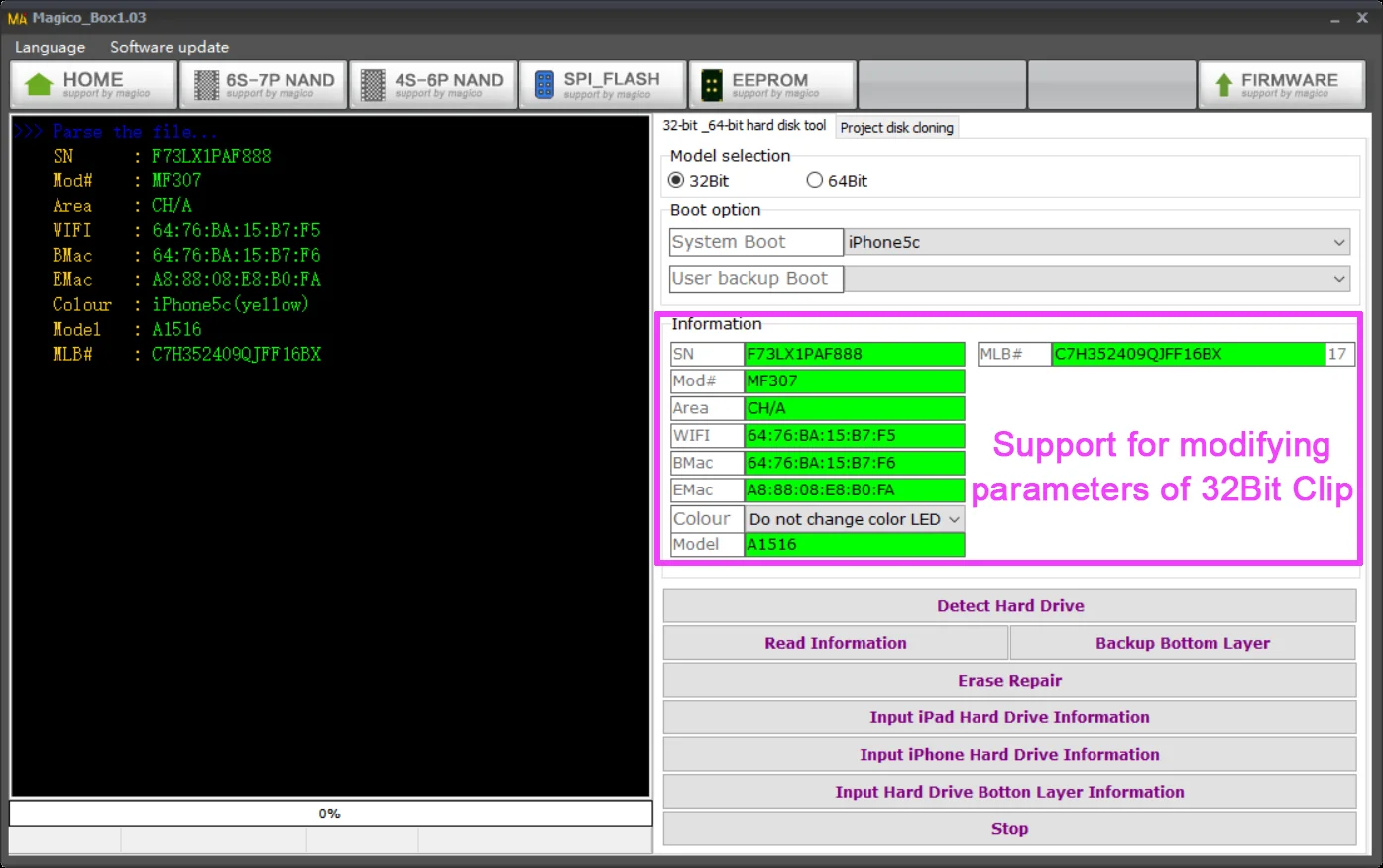This screenshot has height=868, width=1383.
Task: Select the 32Bit radio button
Action: point(676,180)
